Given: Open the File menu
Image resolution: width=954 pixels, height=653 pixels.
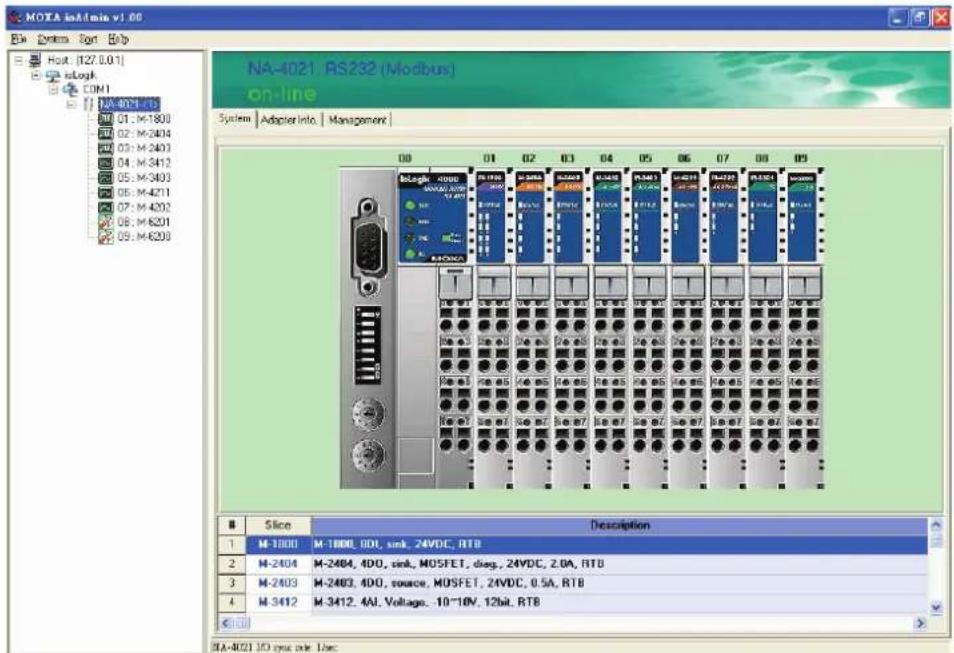Looking at the screenshot, I should (x=19, y=39).
